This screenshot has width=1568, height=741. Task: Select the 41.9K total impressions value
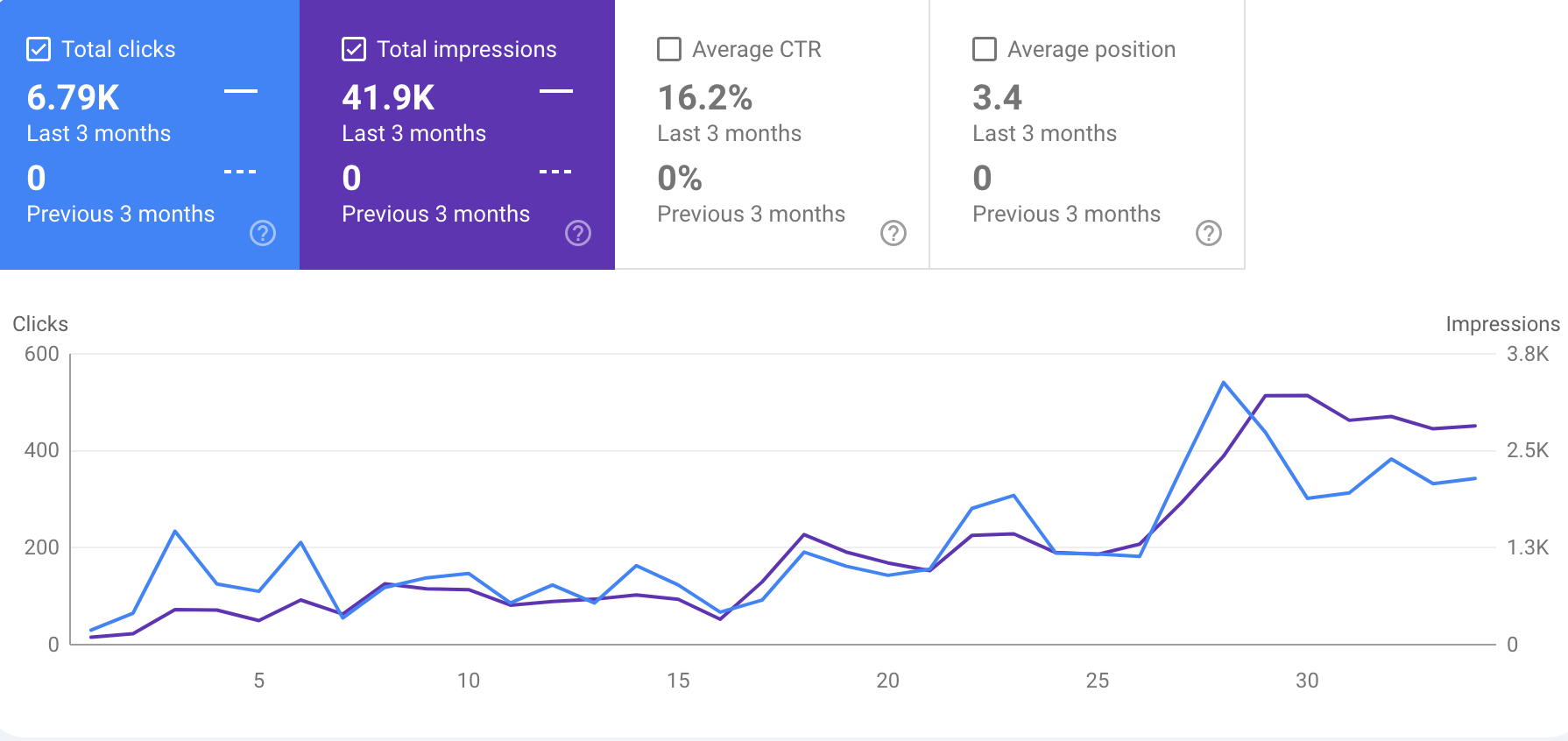[389, 98]
